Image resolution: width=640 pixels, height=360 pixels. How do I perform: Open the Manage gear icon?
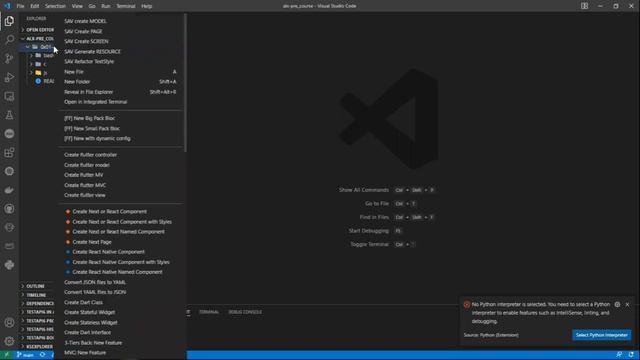9,341
